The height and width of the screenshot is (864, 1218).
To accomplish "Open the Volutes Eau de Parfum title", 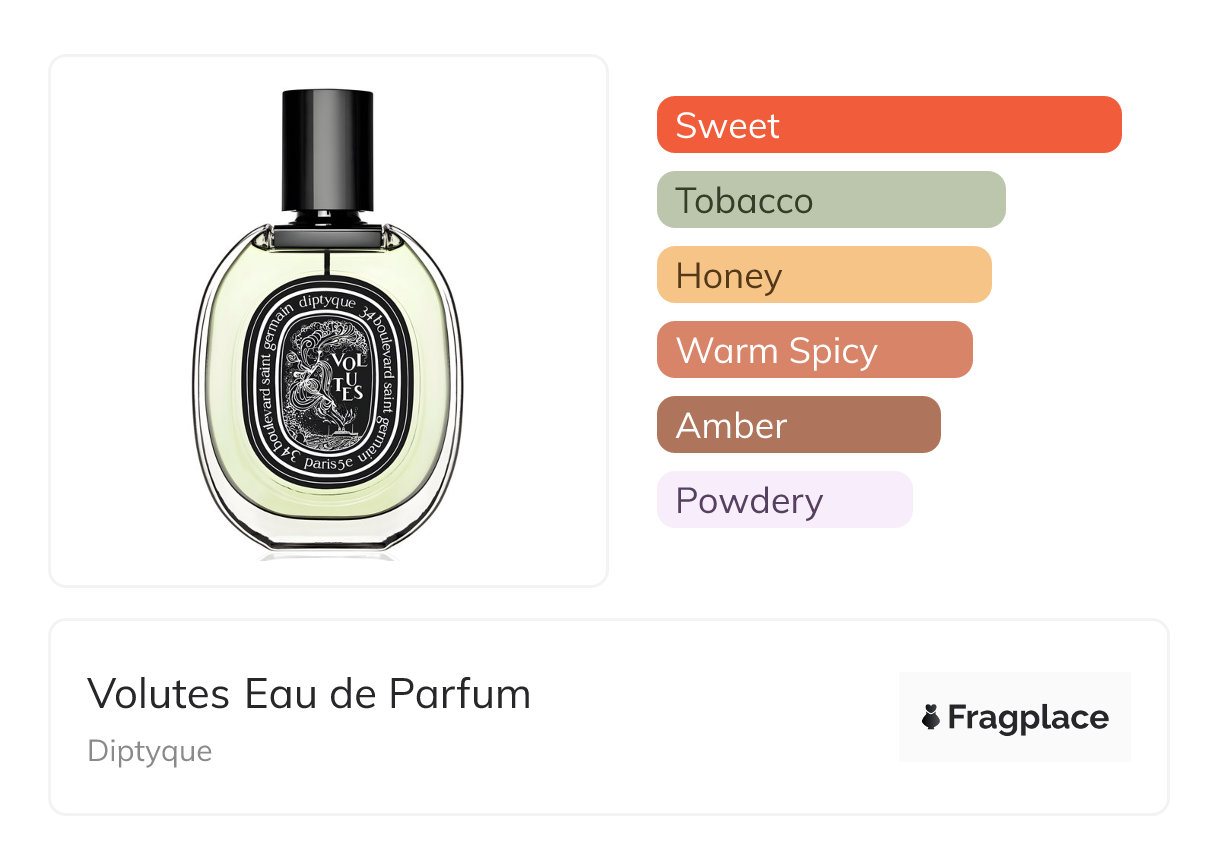I will pyautogui.click(x=309, y=693).
